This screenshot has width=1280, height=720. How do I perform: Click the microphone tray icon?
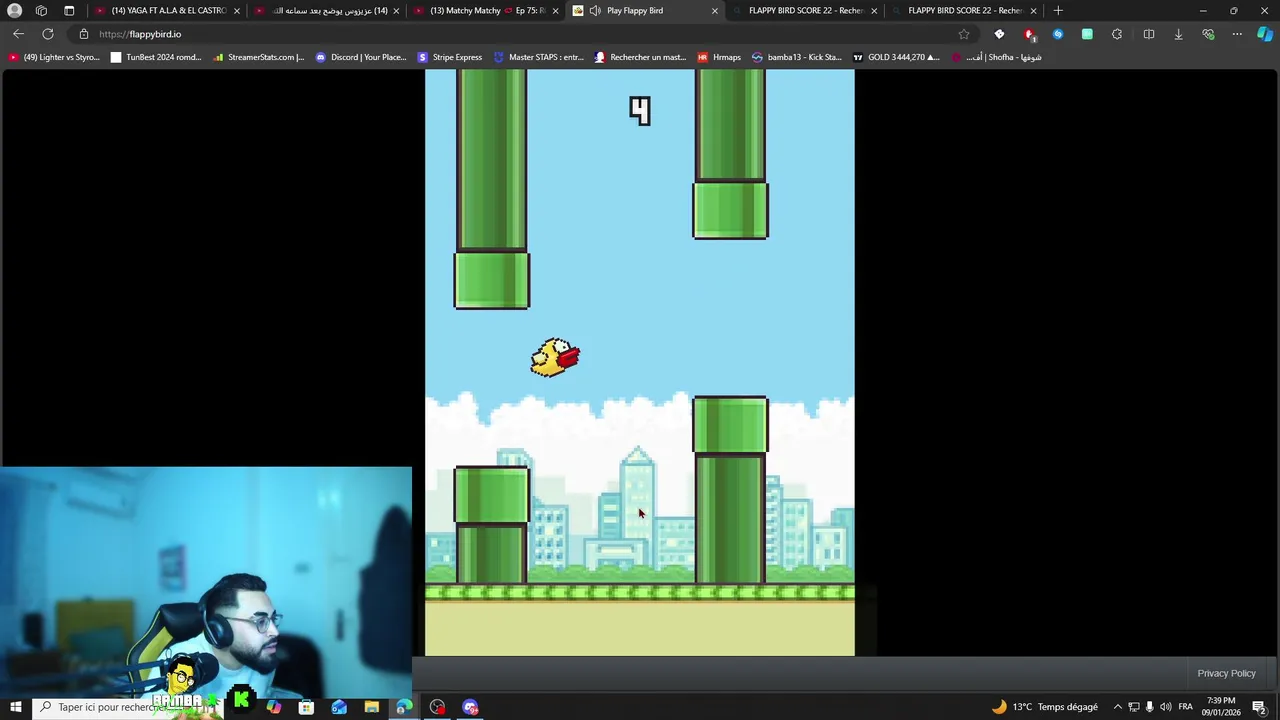[x=1150, y=707]
